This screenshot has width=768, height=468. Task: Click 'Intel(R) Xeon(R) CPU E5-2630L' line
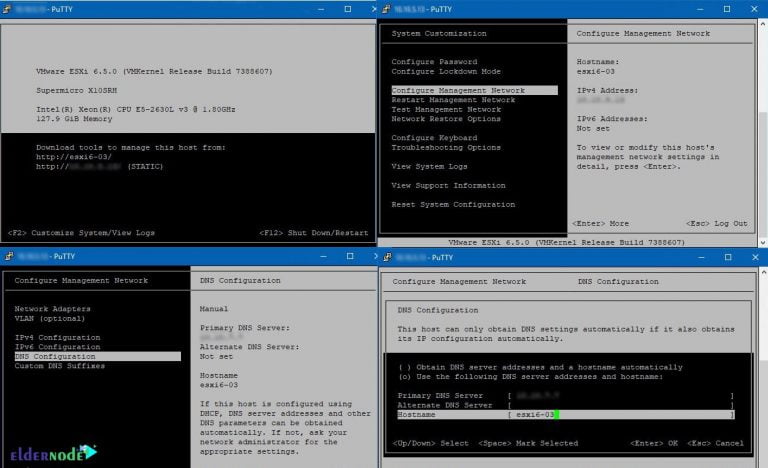[136, 109]
